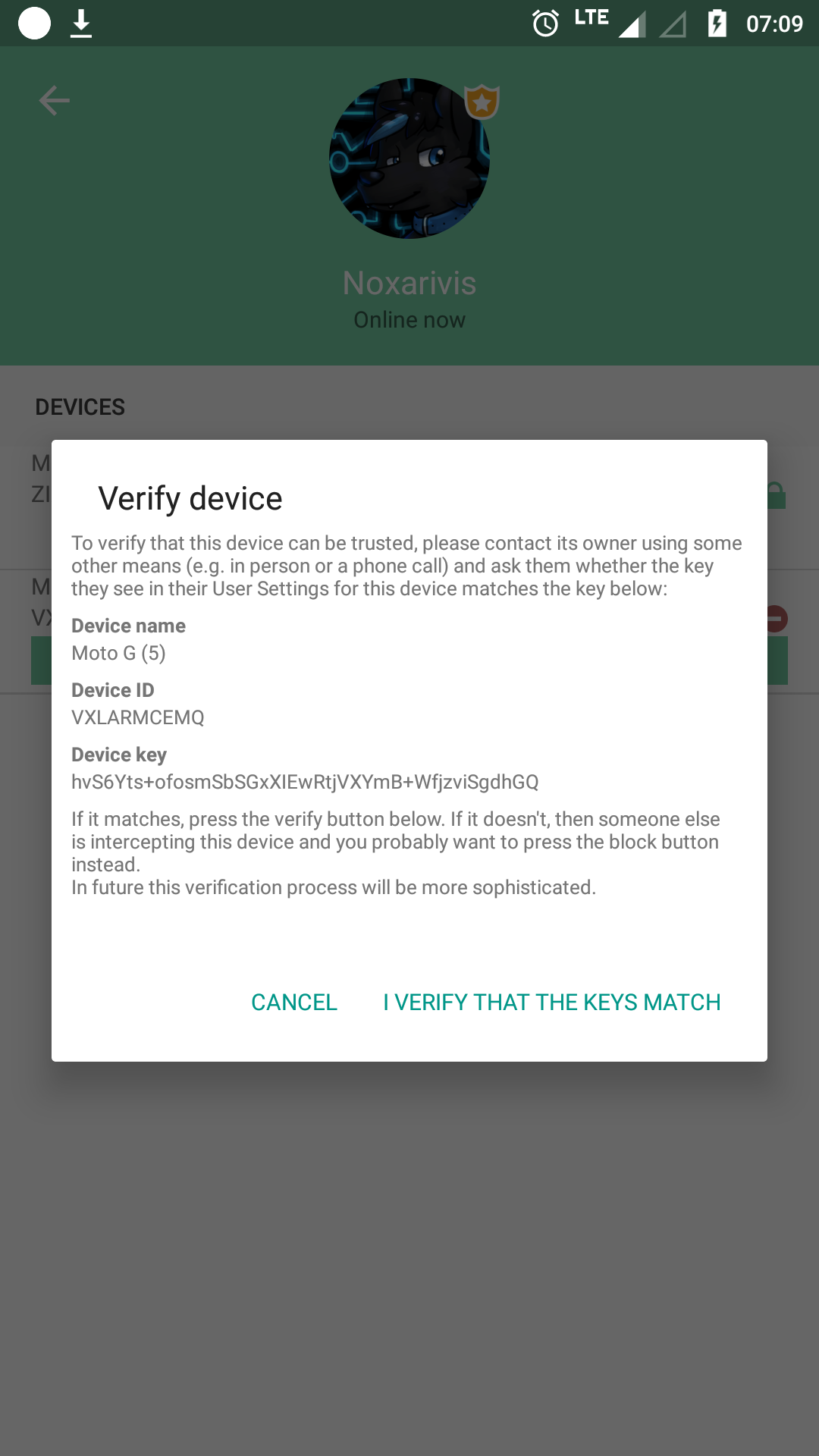Tap the red blocked device icon
The height and width of the screenshot is (1456, 819).
click(x=777, y=619)
